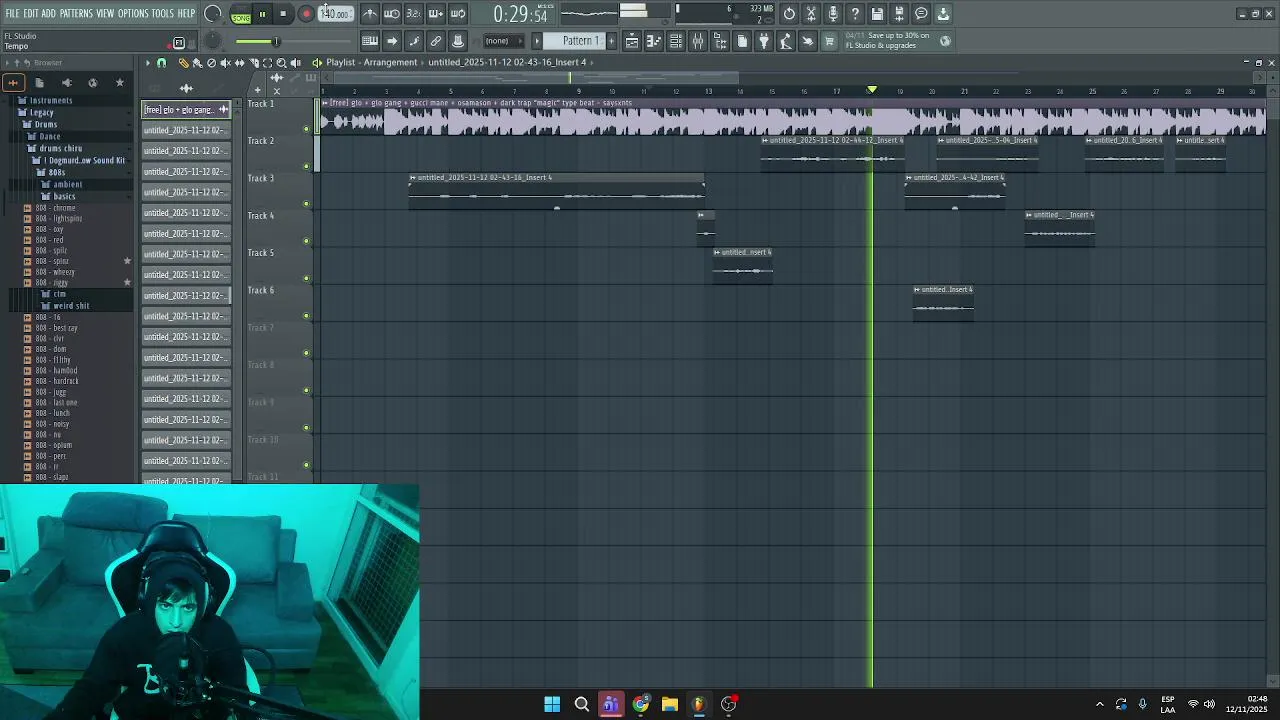Enable typing keyboard to piano
Screen dimensions: 1280x720
370,41
